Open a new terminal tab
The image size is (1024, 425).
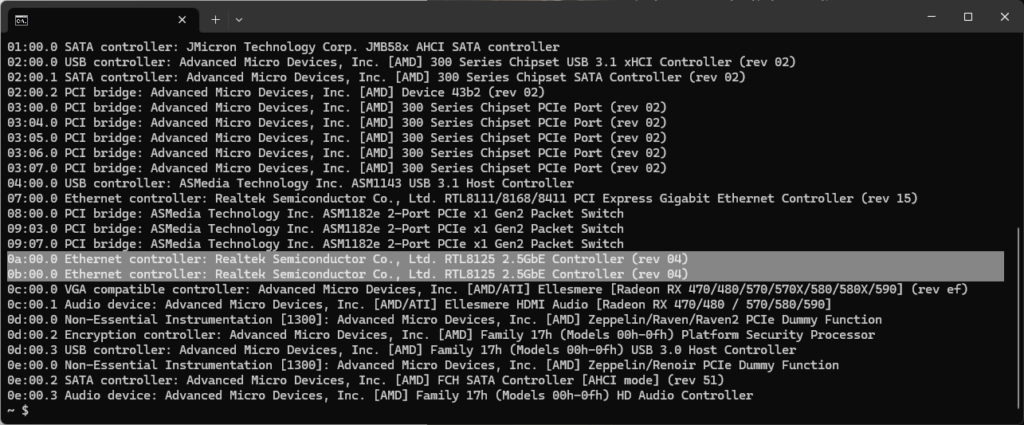tap(215, 20)
